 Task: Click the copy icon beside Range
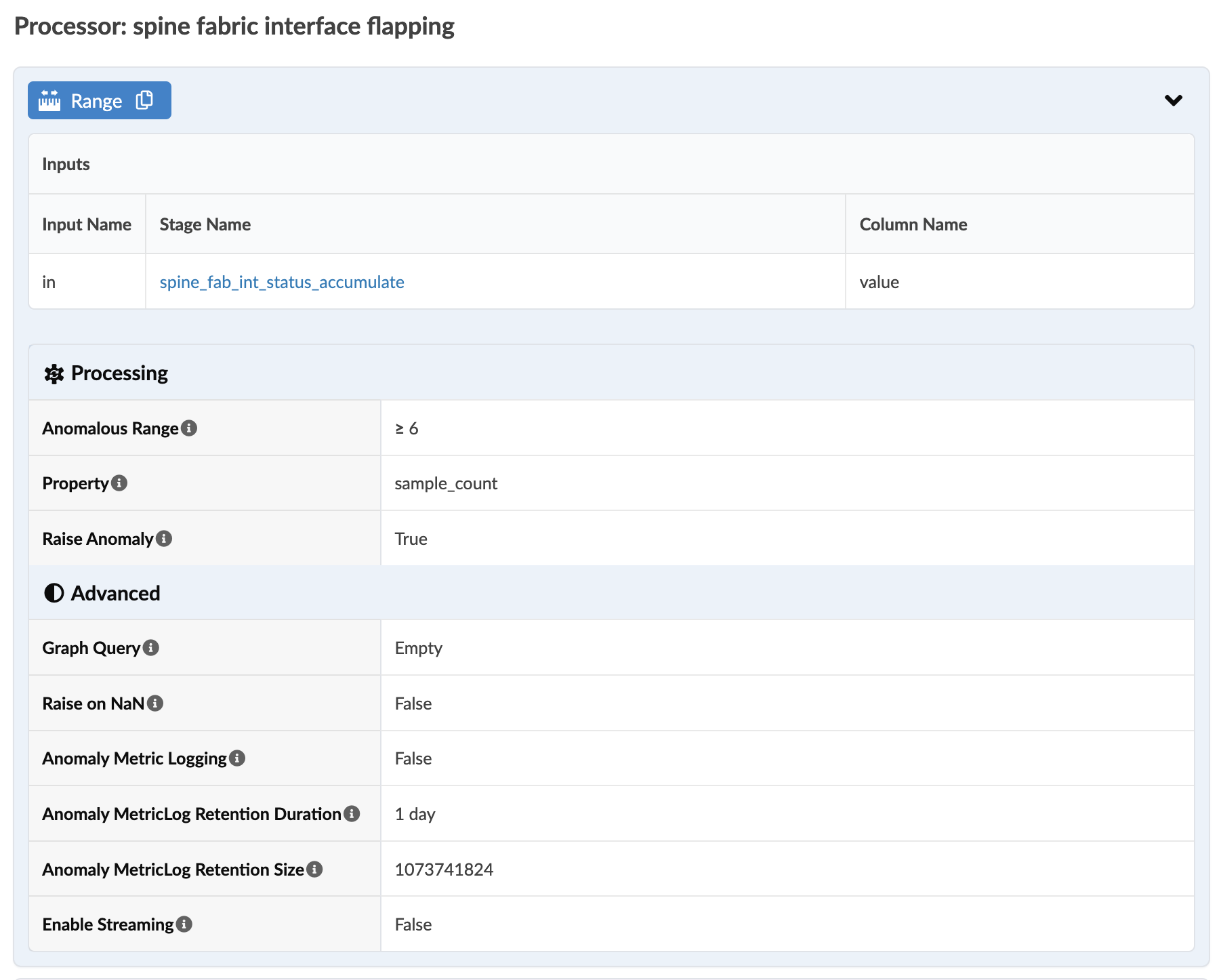(x=144, y=100)
